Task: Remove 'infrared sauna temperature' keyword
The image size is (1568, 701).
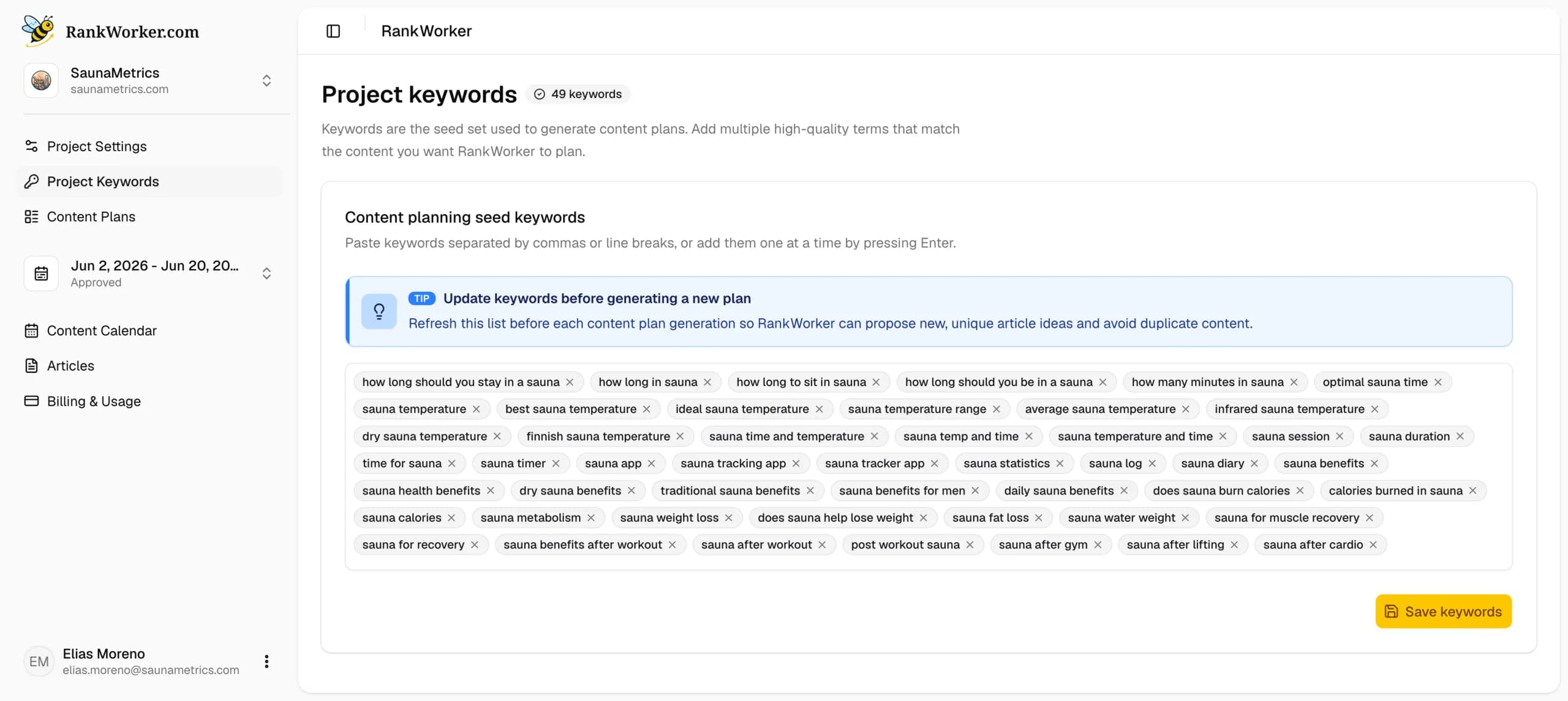Action: coord(1374,409)
